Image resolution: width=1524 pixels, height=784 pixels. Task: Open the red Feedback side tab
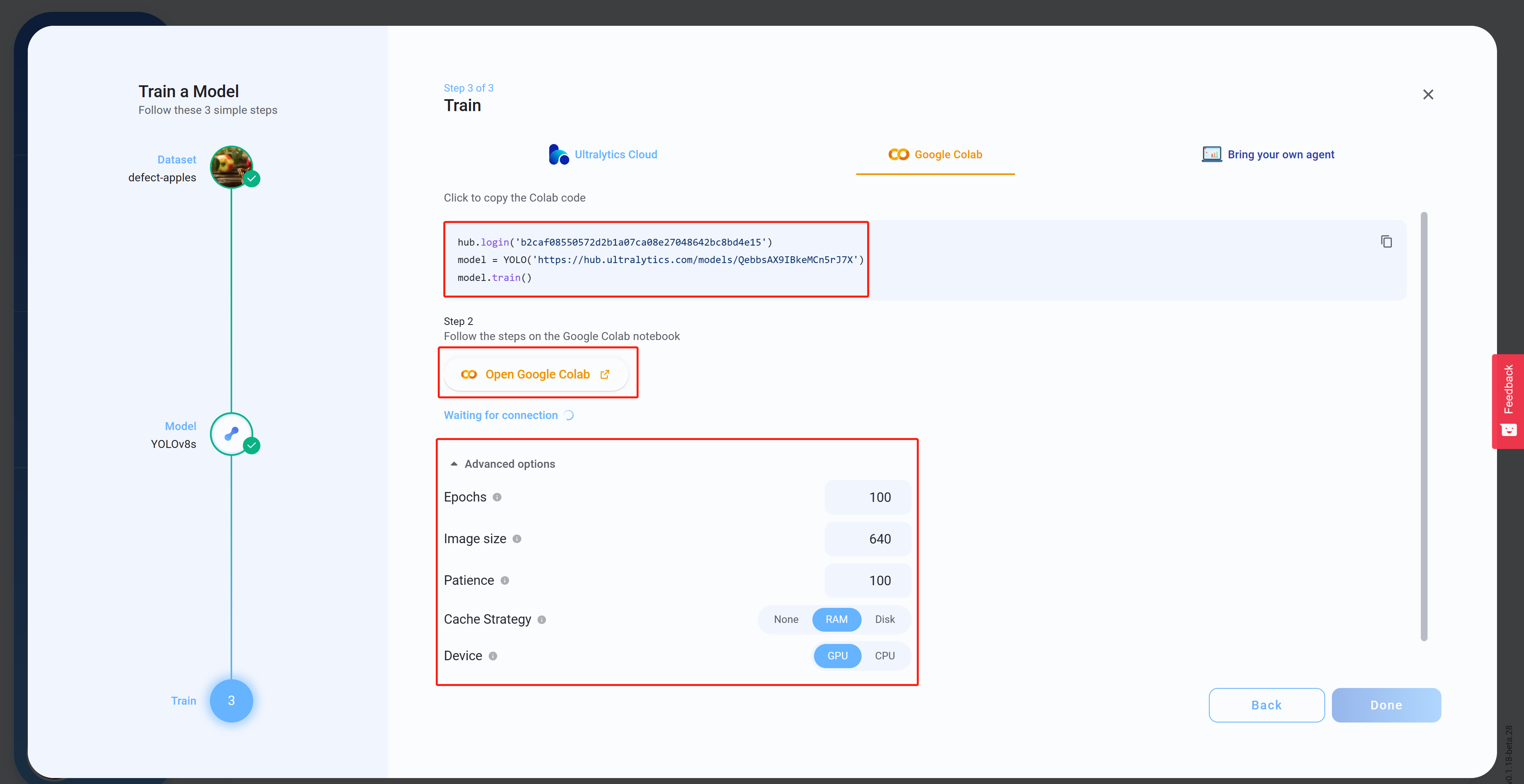[1508, 401]
